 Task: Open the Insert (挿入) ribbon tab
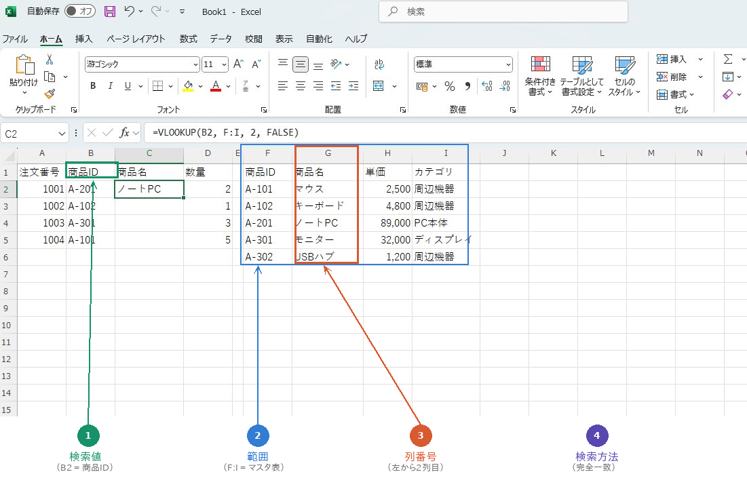pos(84,38)
